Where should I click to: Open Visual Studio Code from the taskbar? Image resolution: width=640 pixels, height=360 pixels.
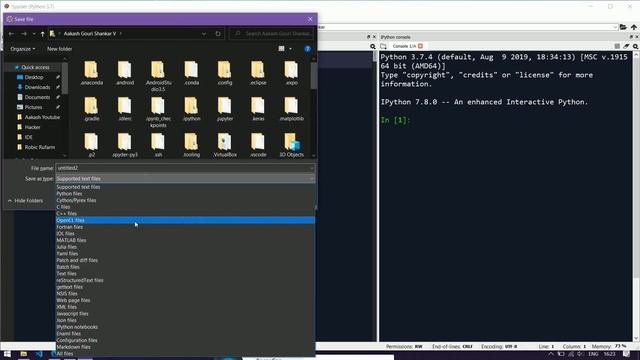[x=39, y=354]
